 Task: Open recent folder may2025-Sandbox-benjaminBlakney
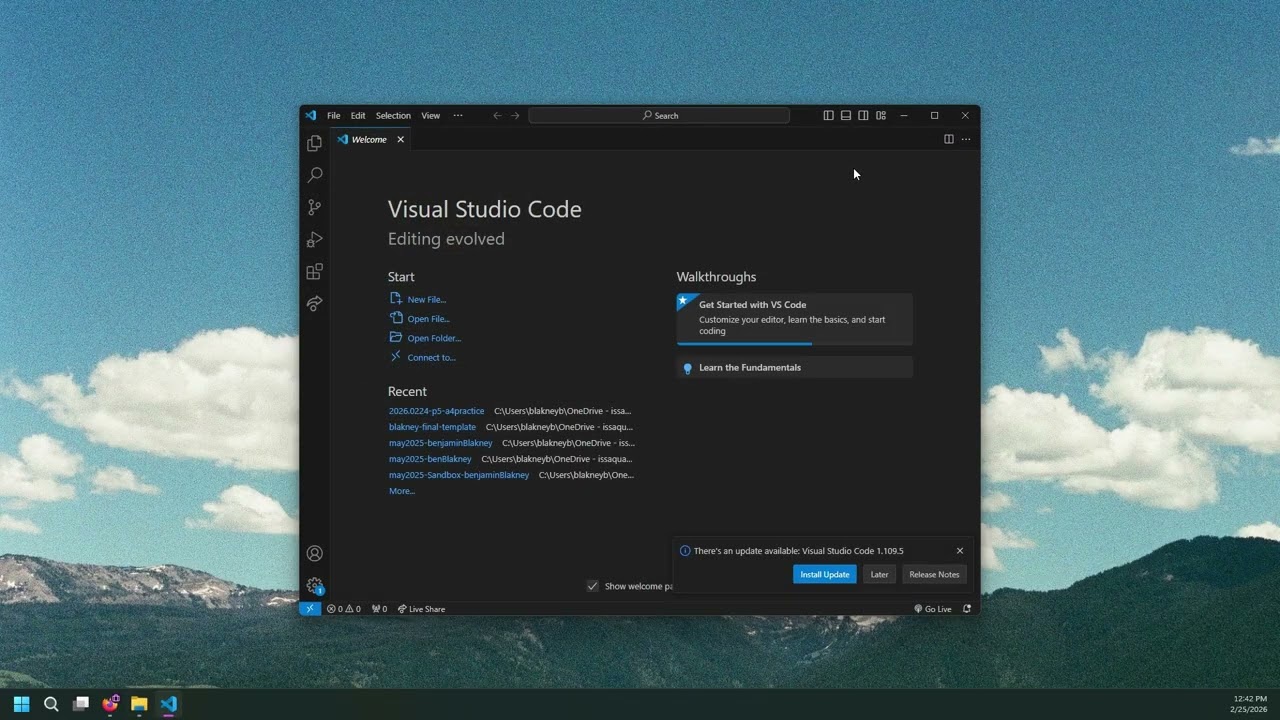tap(459, 475)
